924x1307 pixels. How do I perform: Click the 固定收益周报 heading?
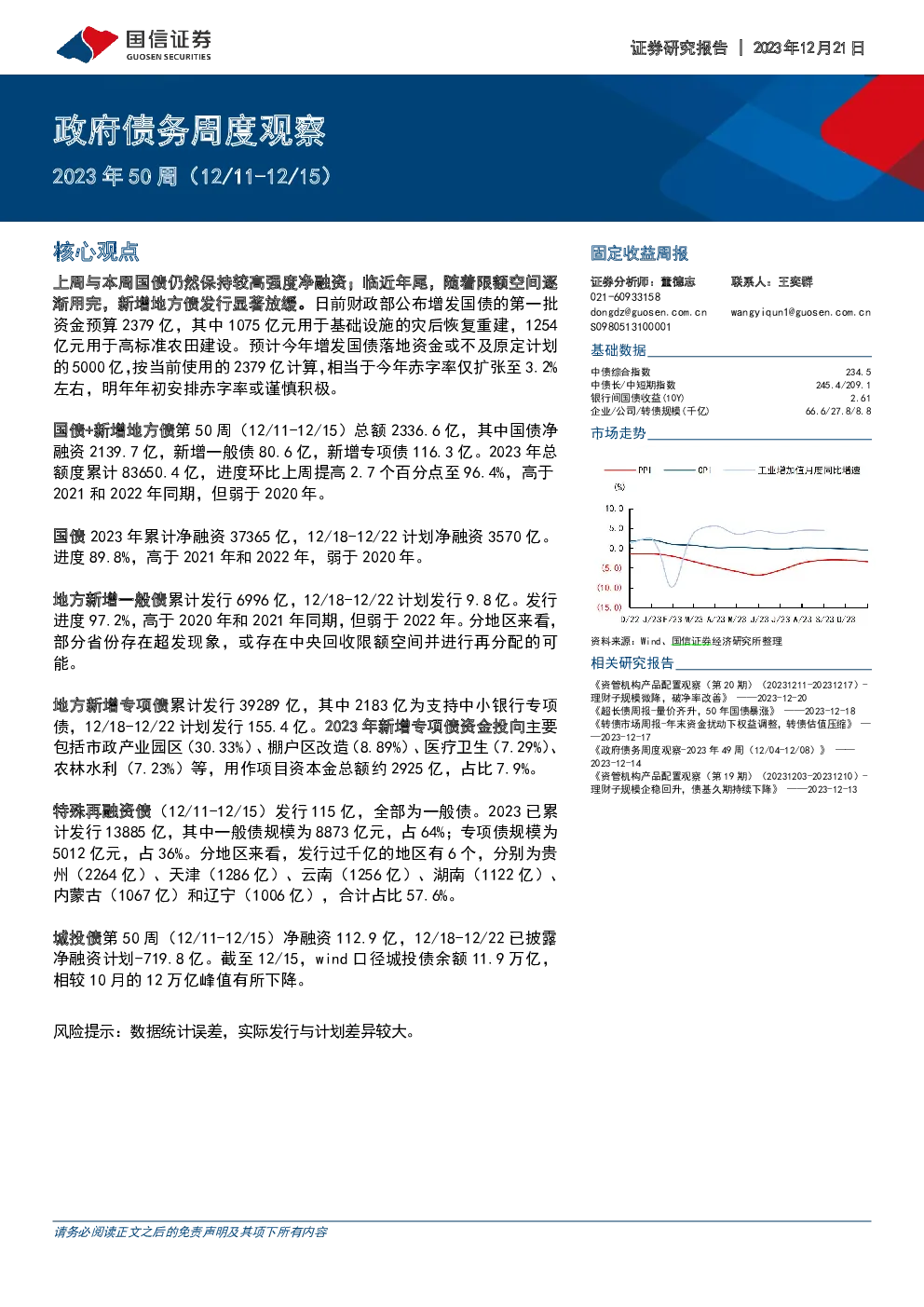(639, 253)
